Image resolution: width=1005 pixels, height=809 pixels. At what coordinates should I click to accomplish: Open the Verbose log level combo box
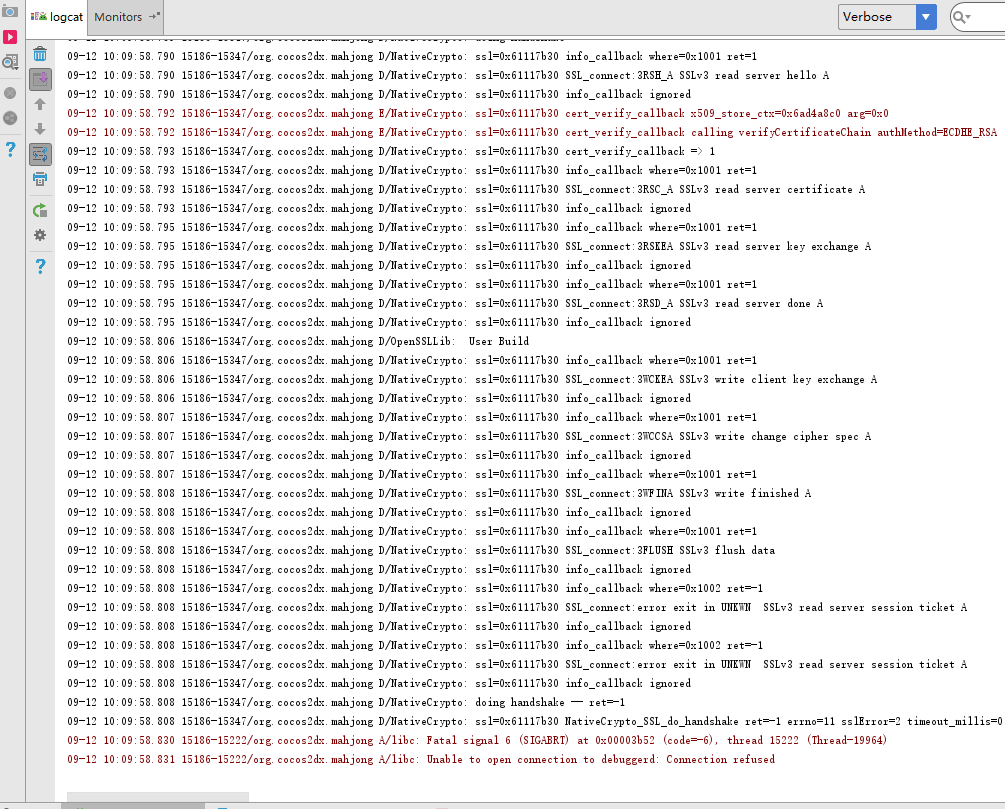point(887,17)
